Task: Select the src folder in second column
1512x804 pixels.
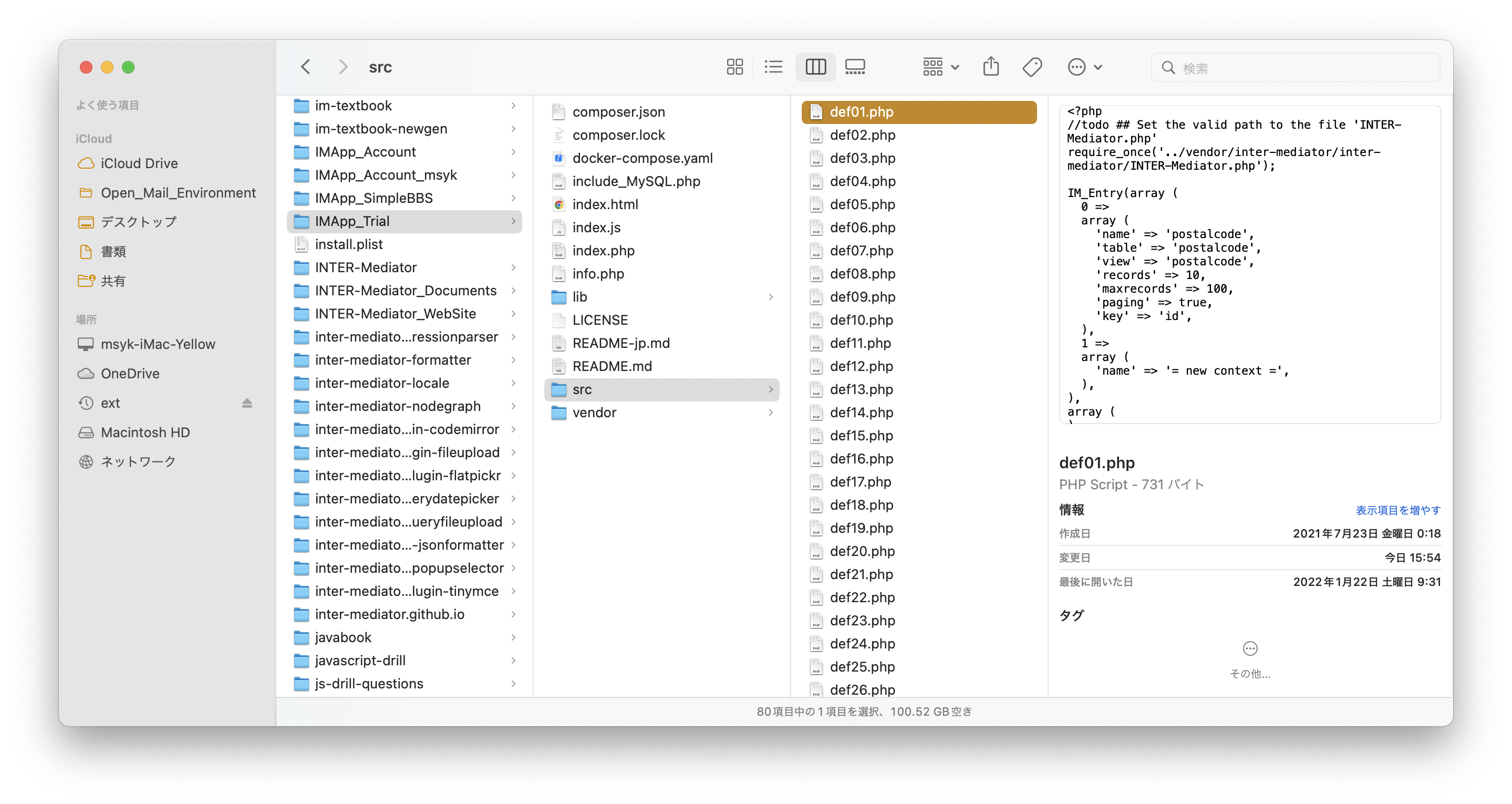Action: pos(661,389)
